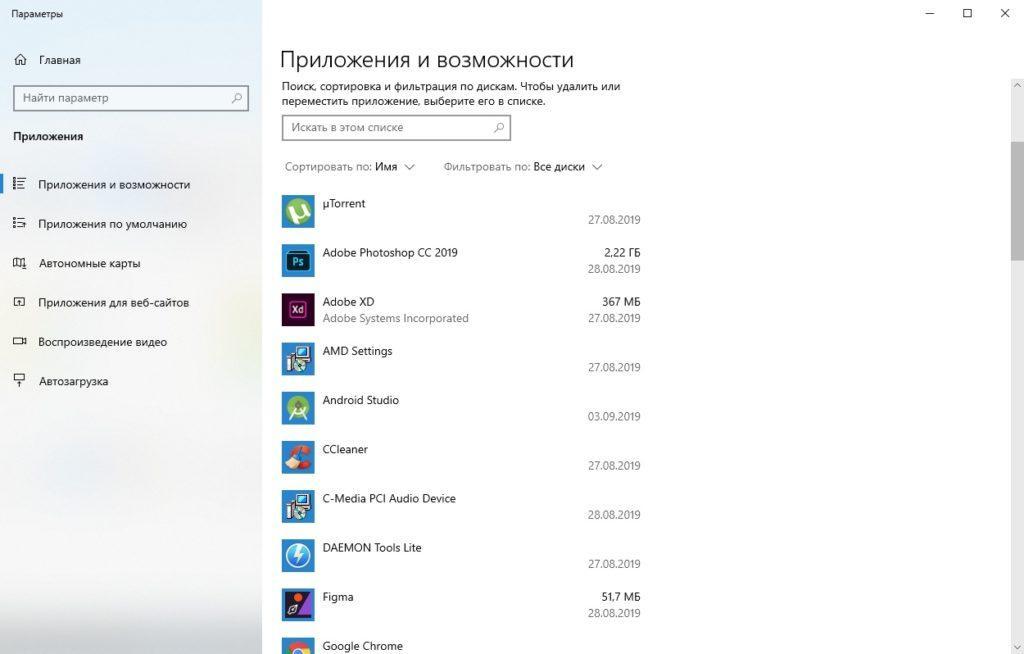
Task: Click the 03.09.2019 install date
Action: point(614,416)
